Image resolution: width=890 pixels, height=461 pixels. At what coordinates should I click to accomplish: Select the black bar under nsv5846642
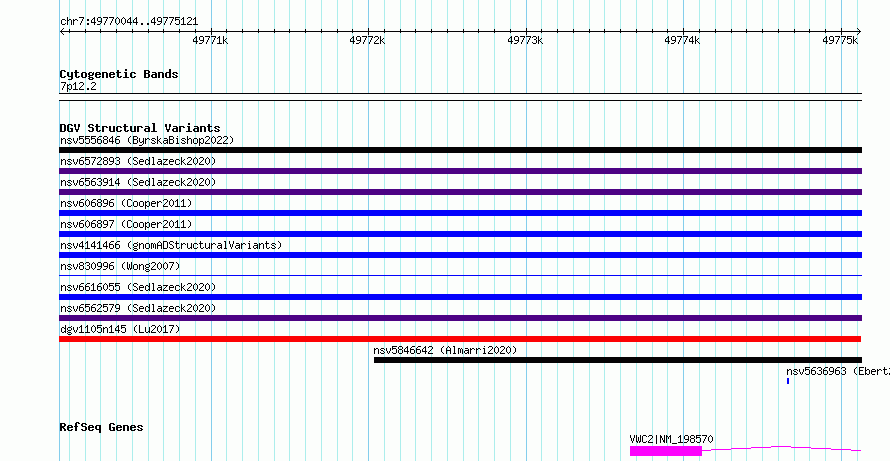point(618,360)
